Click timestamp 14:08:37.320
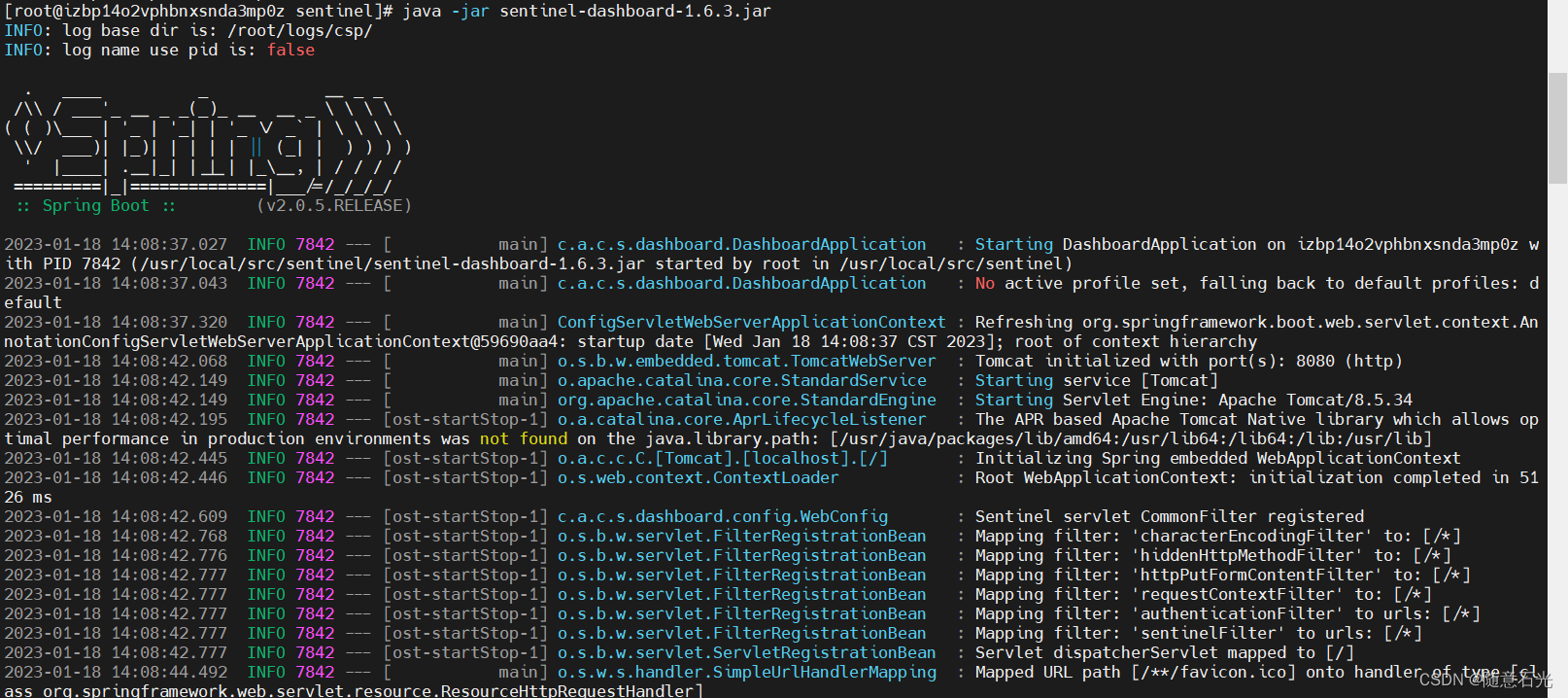 click(169, 322)
